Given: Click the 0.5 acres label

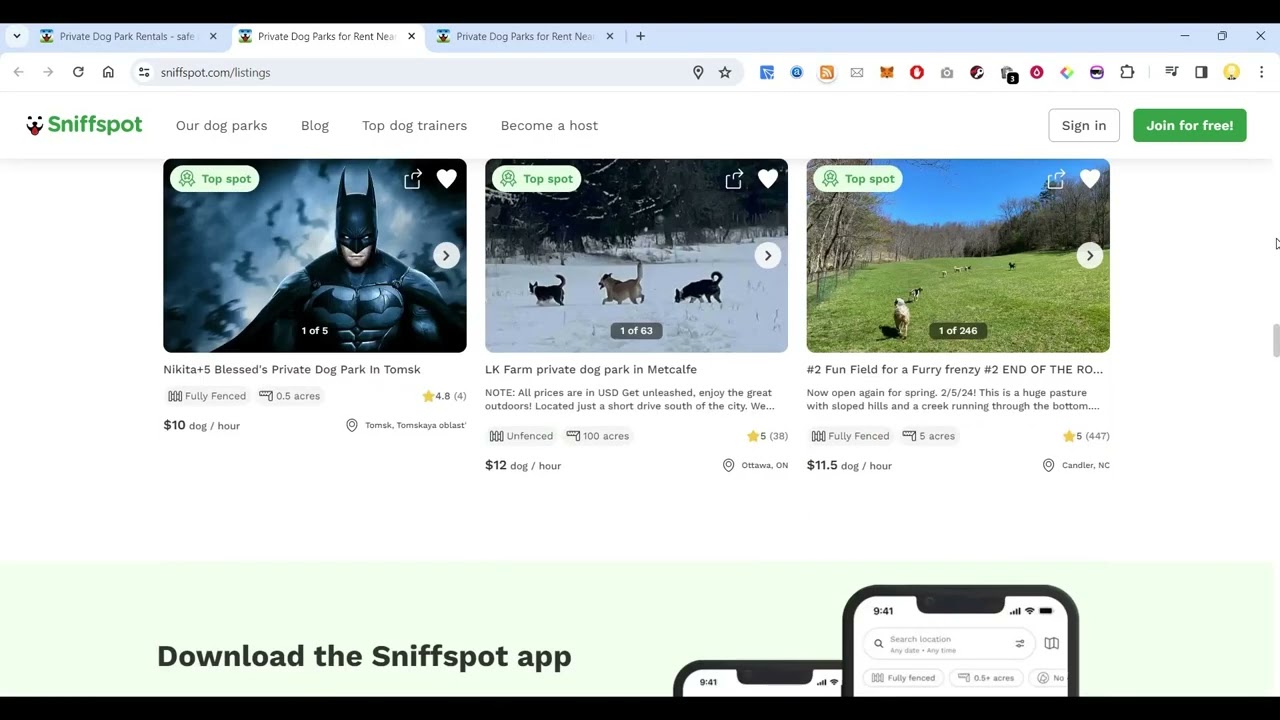Looking at the screenshot, I should (289, 396).
